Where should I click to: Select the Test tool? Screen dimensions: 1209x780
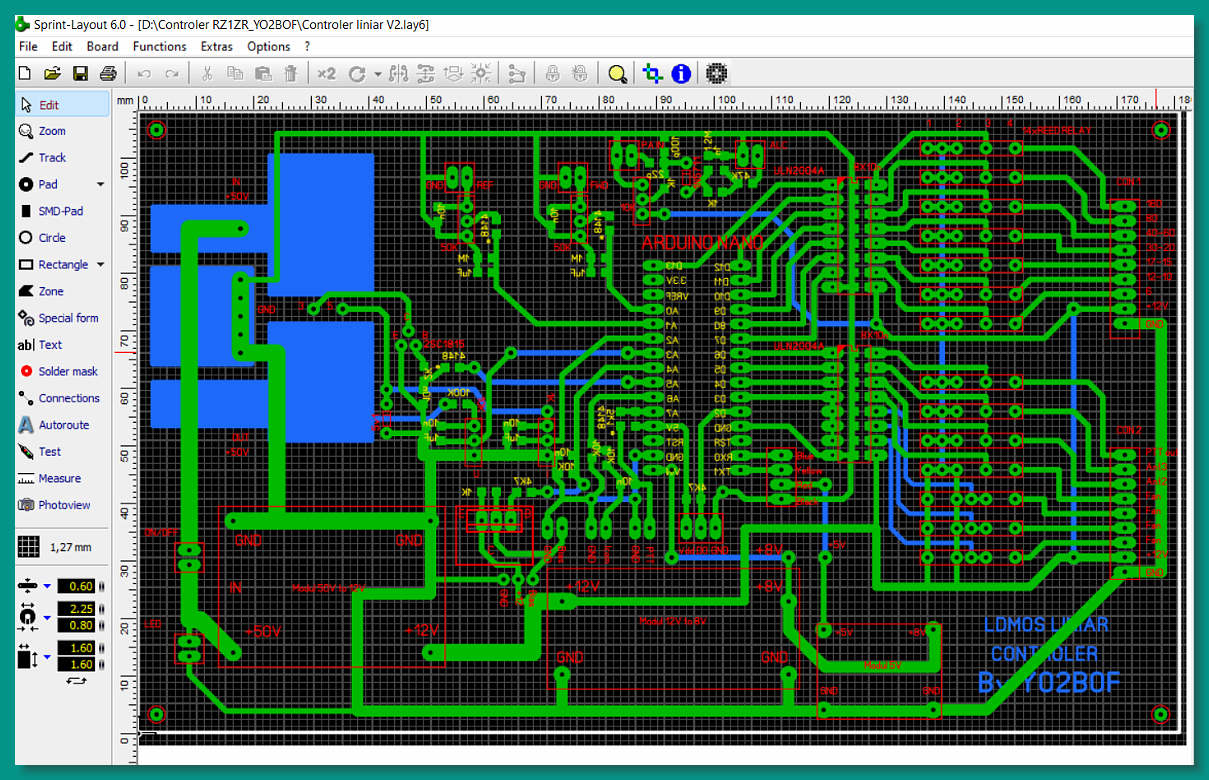click(62, 451)
